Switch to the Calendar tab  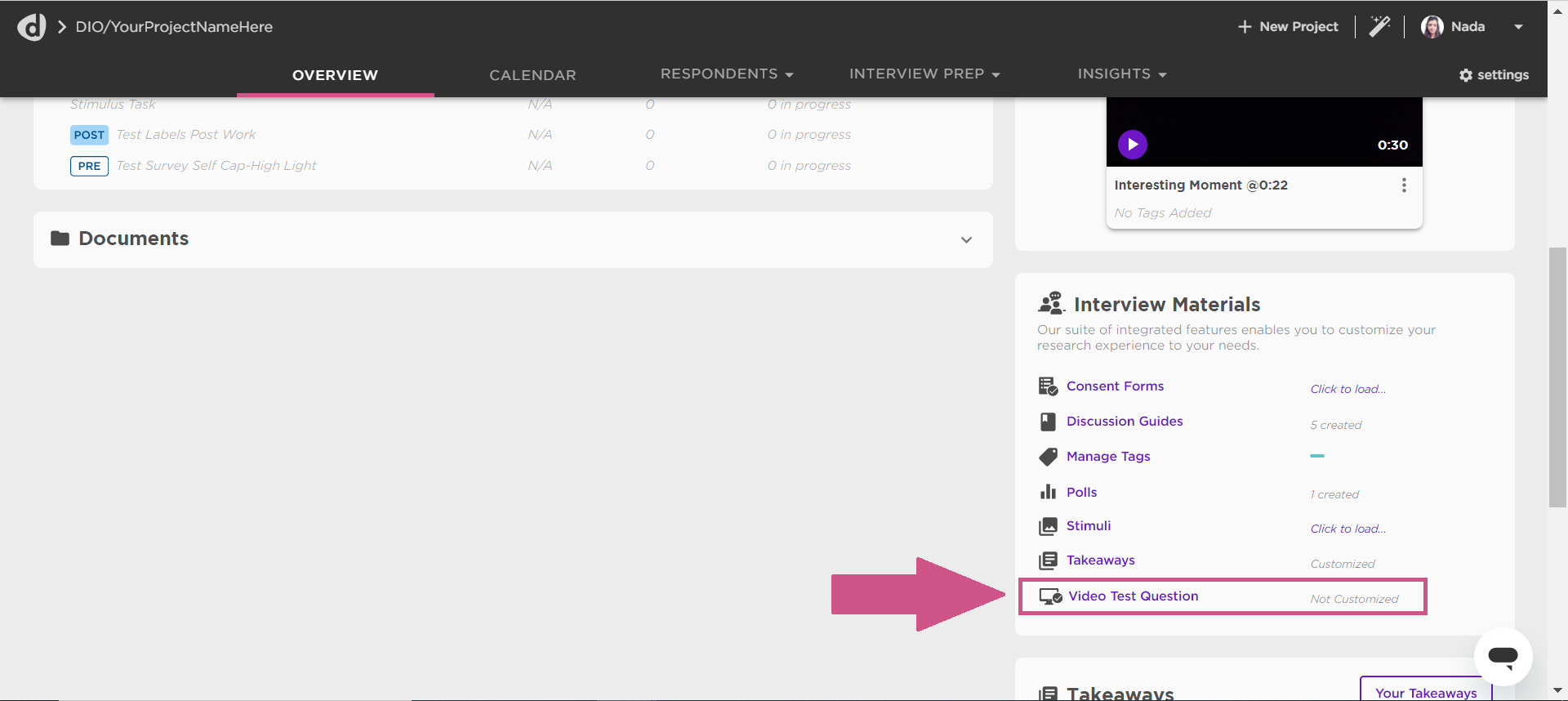tap(532, 75)
